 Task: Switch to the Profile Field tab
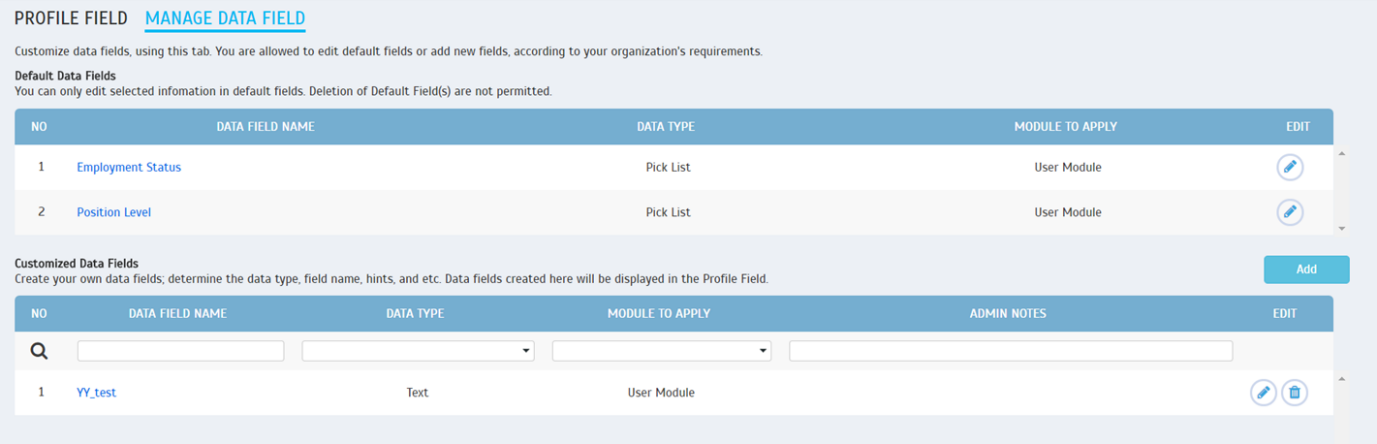pos(71,18)
